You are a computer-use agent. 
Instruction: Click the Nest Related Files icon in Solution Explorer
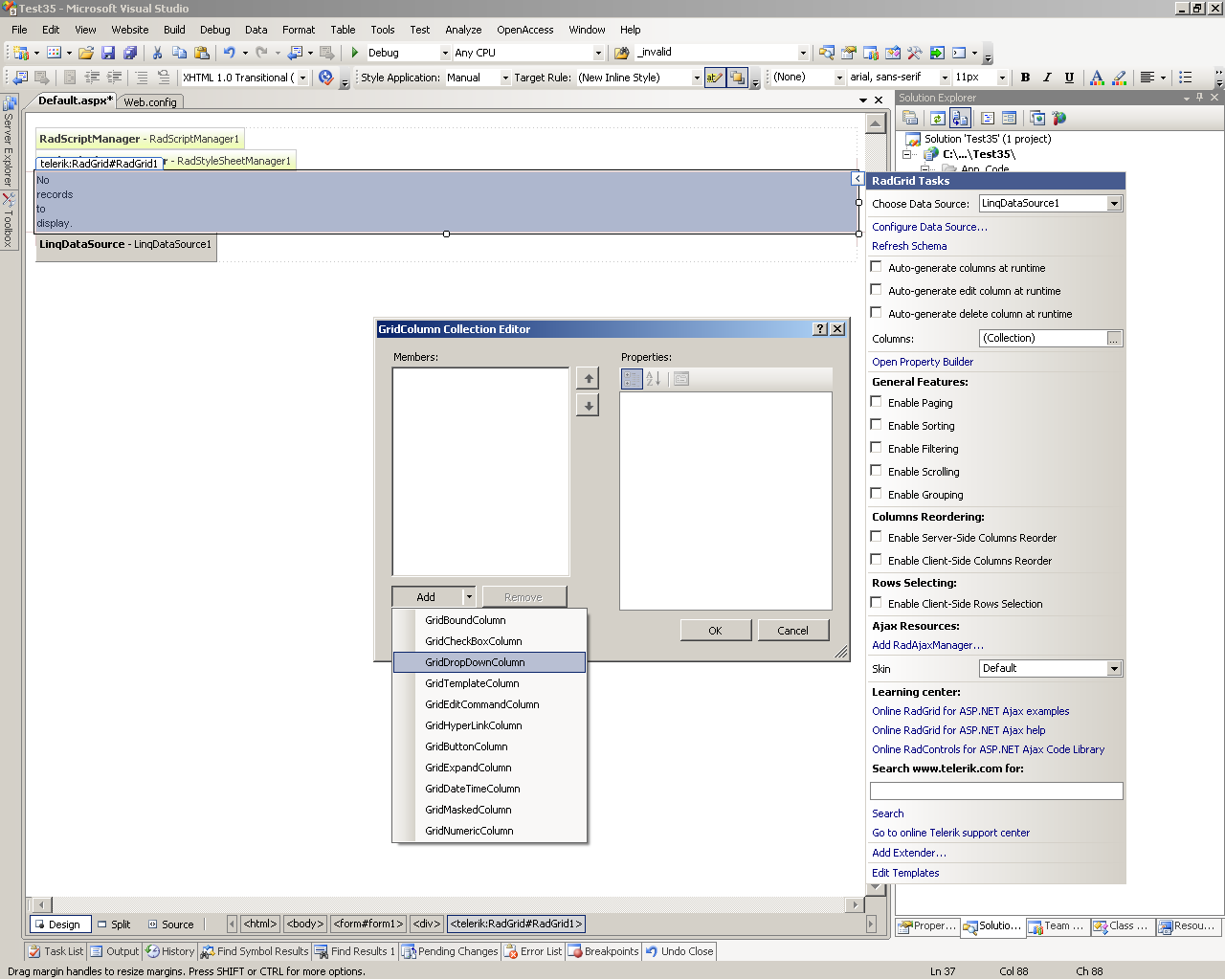tap(960, 118)
